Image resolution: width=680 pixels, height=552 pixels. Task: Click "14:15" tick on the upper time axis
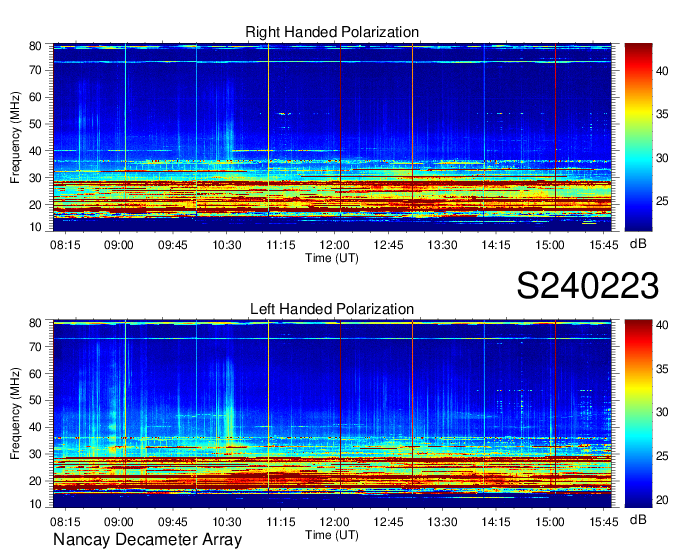tap(496, 245)
